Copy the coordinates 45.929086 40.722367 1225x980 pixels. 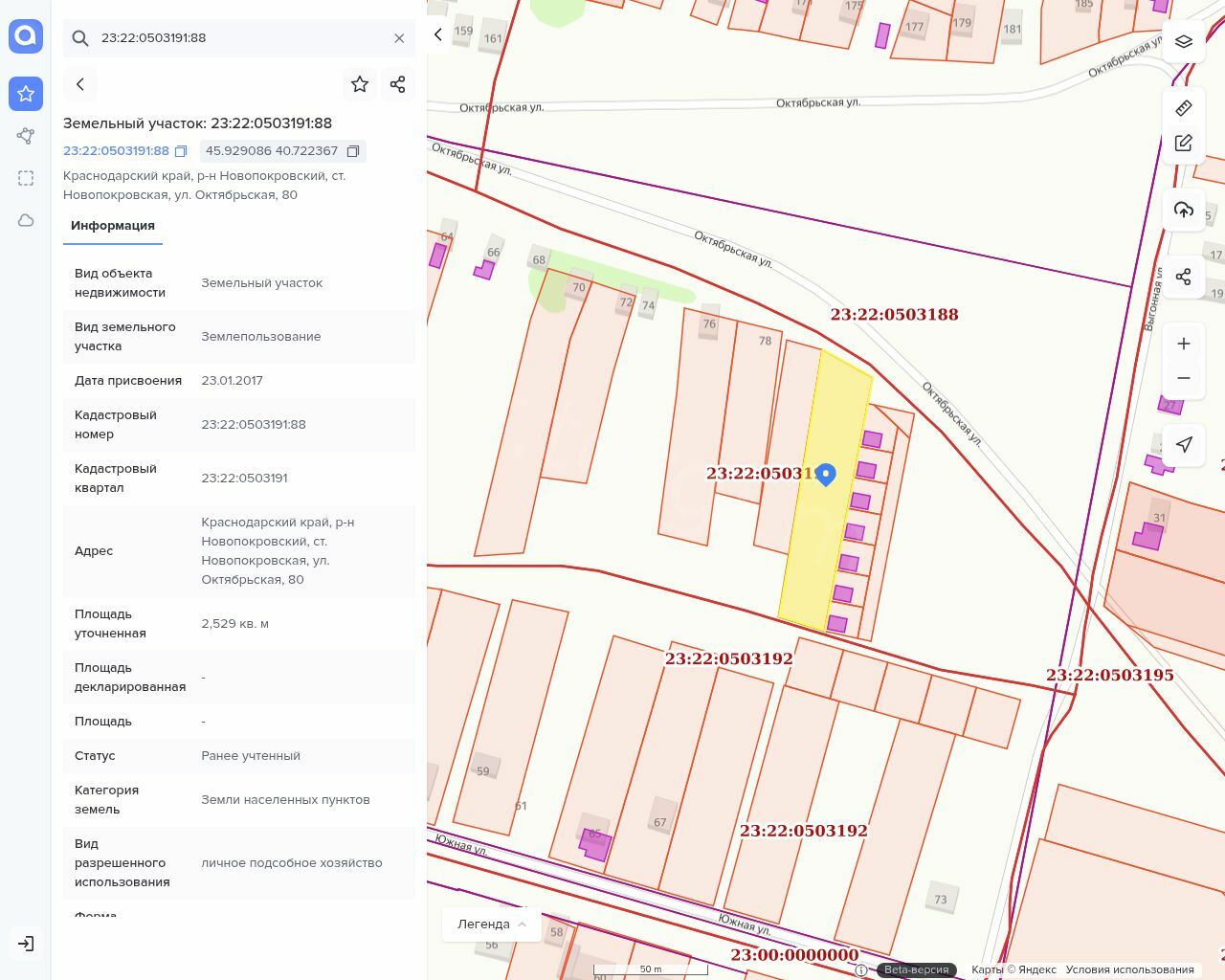[x=353, y=151]
